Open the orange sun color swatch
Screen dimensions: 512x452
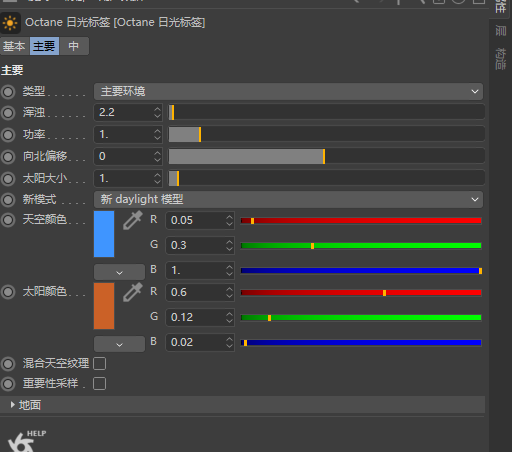(x=104, y=306)
